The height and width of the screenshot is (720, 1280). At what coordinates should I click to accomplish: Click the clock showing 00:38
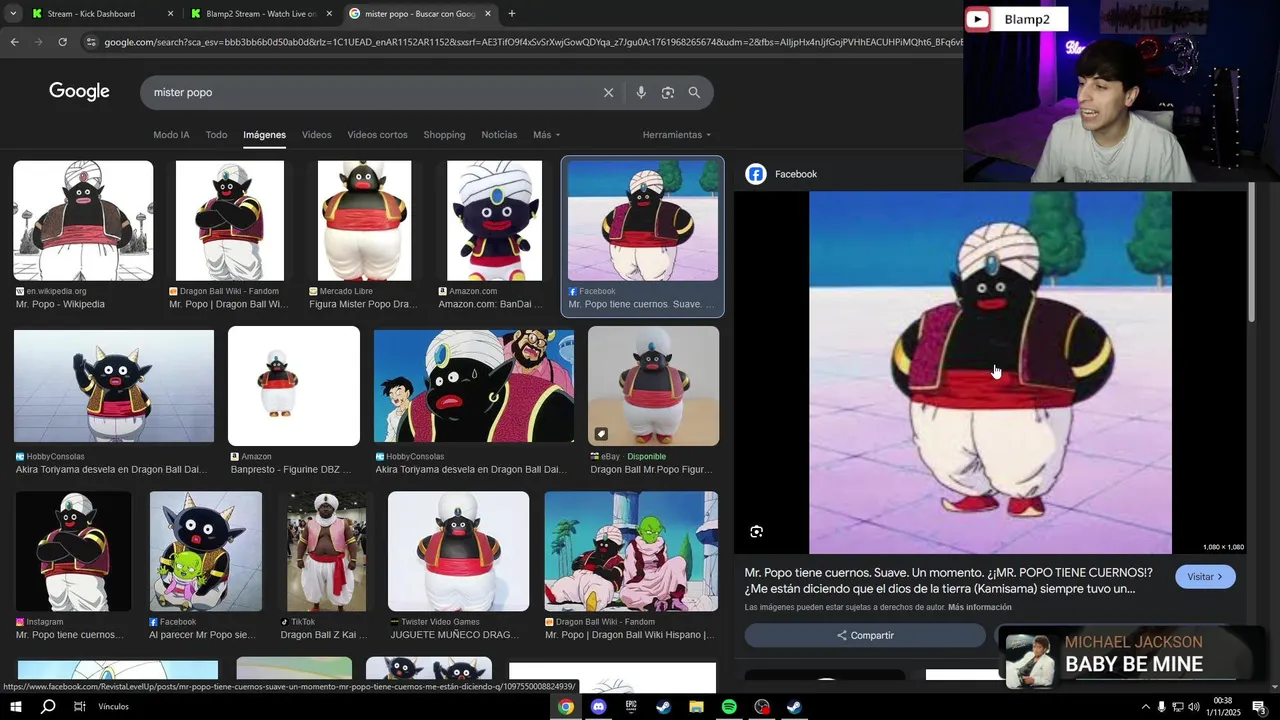pyautogui.click(x=1222, y=701)
